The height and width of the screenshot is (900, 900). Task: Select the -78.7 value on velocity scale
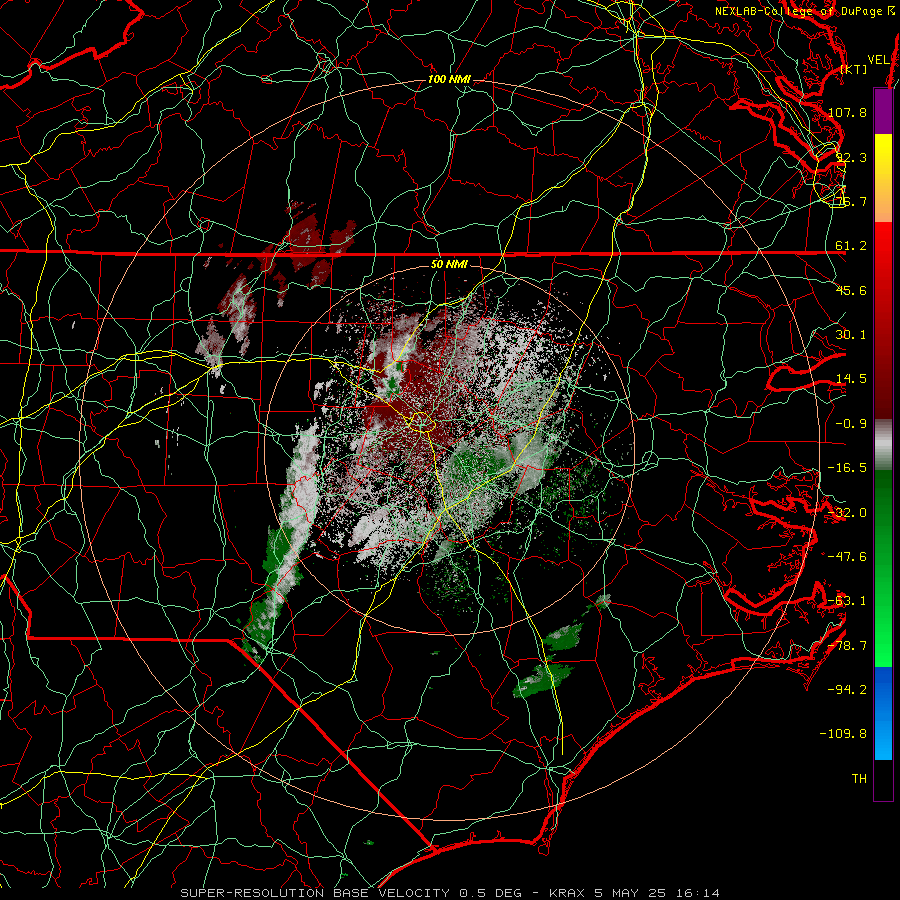(x=847, y=646)
